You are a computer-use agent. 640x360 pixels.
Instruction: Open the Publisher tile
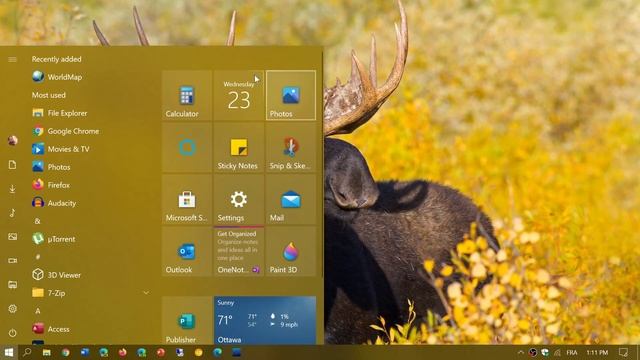pyautogui.click(x=187, y=320)
